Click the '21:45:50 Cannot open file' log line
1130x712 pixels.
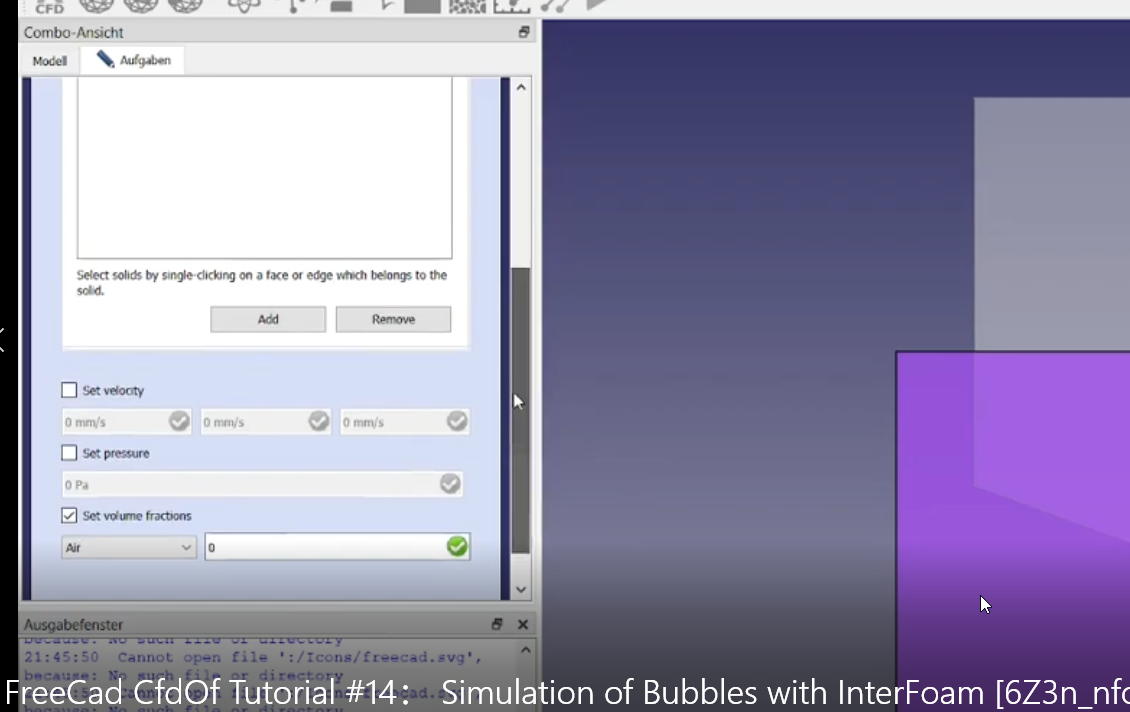253,657
